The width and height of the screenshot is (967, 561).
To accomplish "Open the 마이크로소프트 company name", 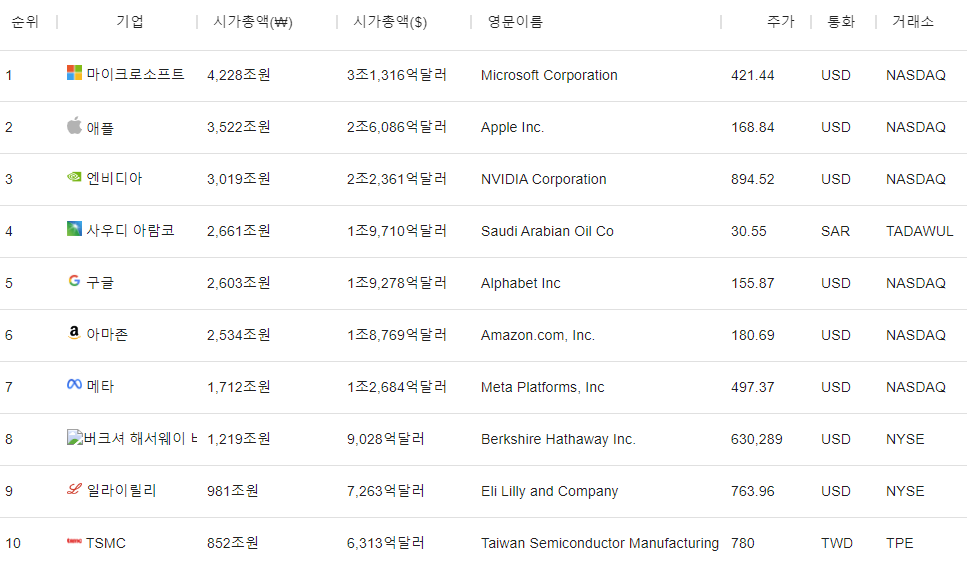I will click(135, 74).
